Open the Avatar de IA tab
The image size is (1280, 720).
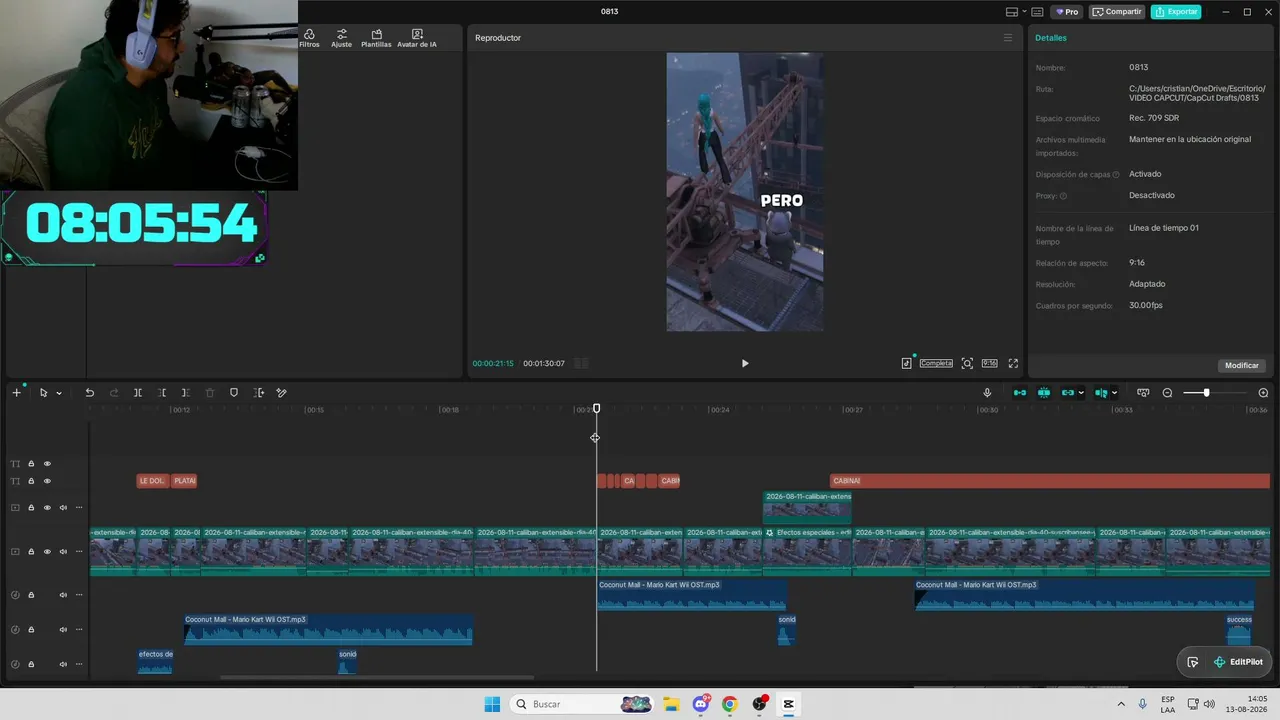(417, 38)
